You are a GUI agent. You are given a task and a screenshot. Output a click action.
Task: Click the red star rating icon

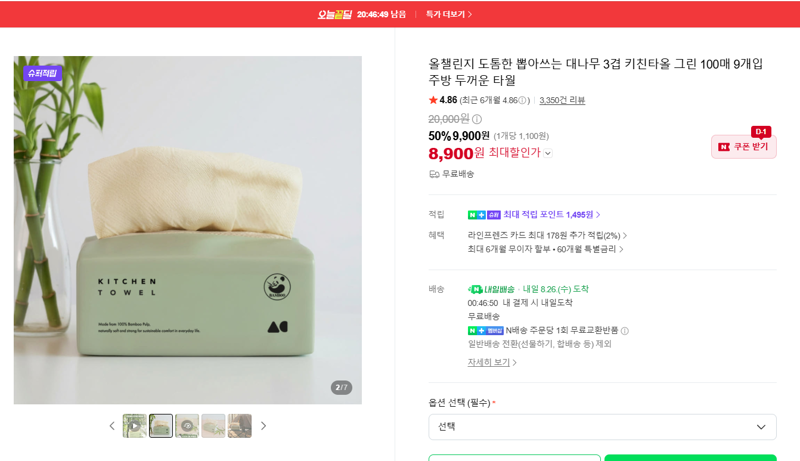pyautogui.click(x=433, y=100)
